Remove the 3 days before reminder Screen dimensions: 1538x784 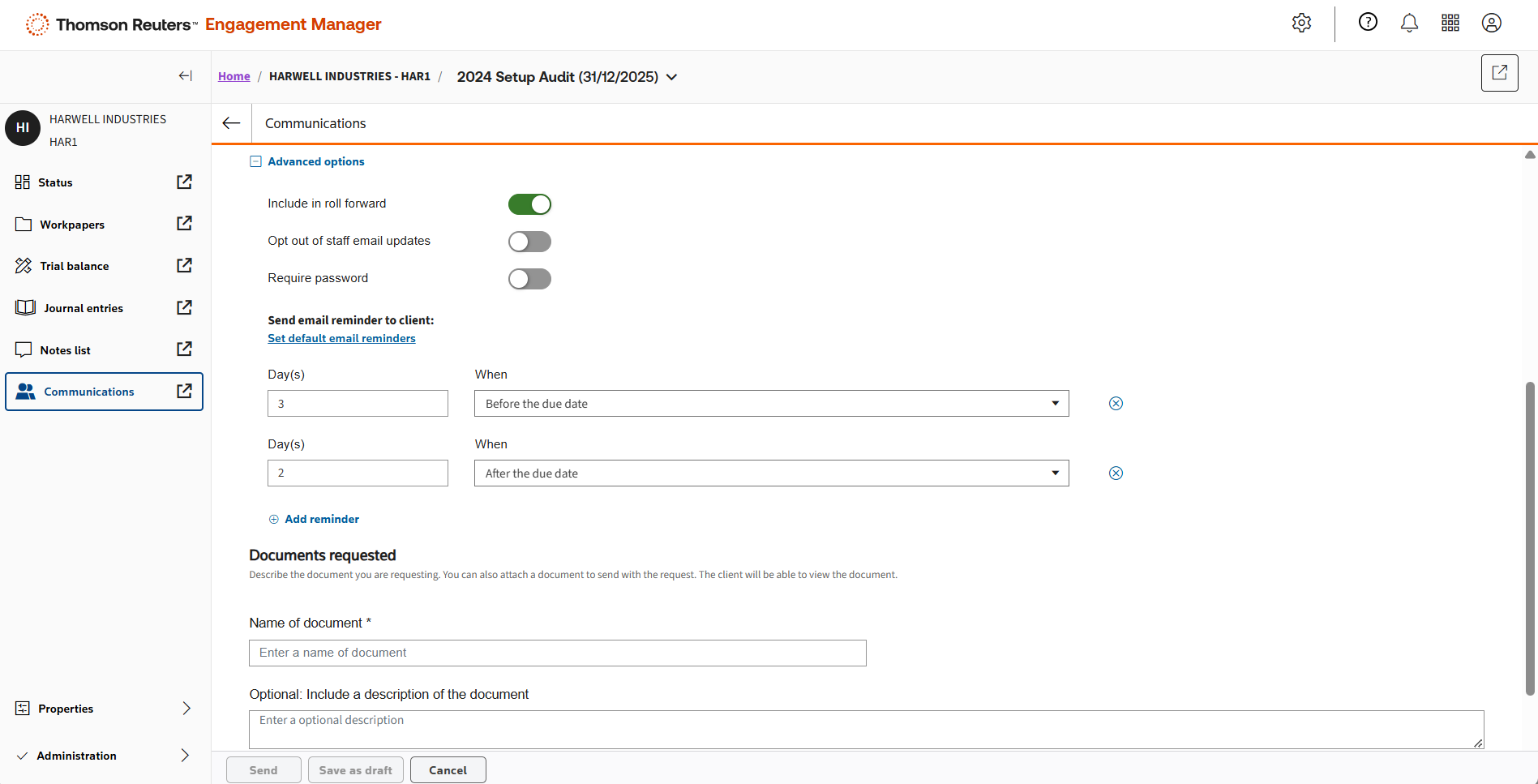click(1116, 404)
